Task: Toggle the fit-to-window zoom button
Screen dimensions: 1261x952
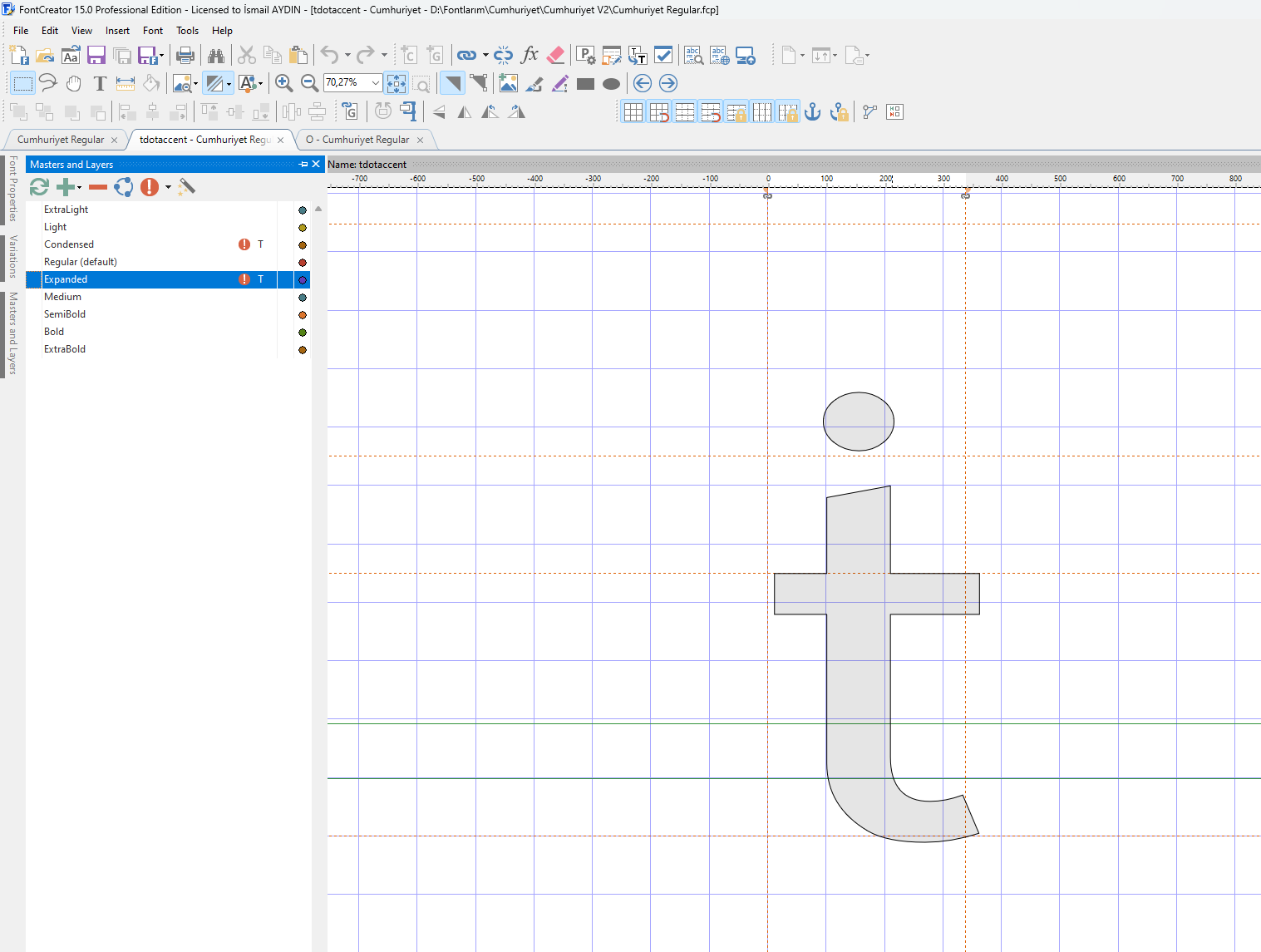Action: click(397, 83)
